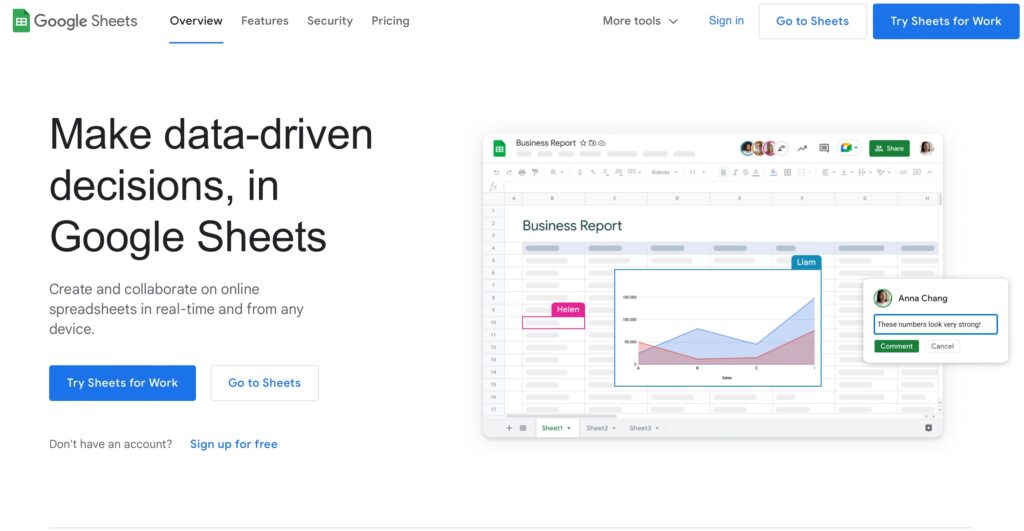Image resolution: width=1024 pixels, height=531 pixels.
Task: Expand the More tools dropdown
Action: pos(640,21)
